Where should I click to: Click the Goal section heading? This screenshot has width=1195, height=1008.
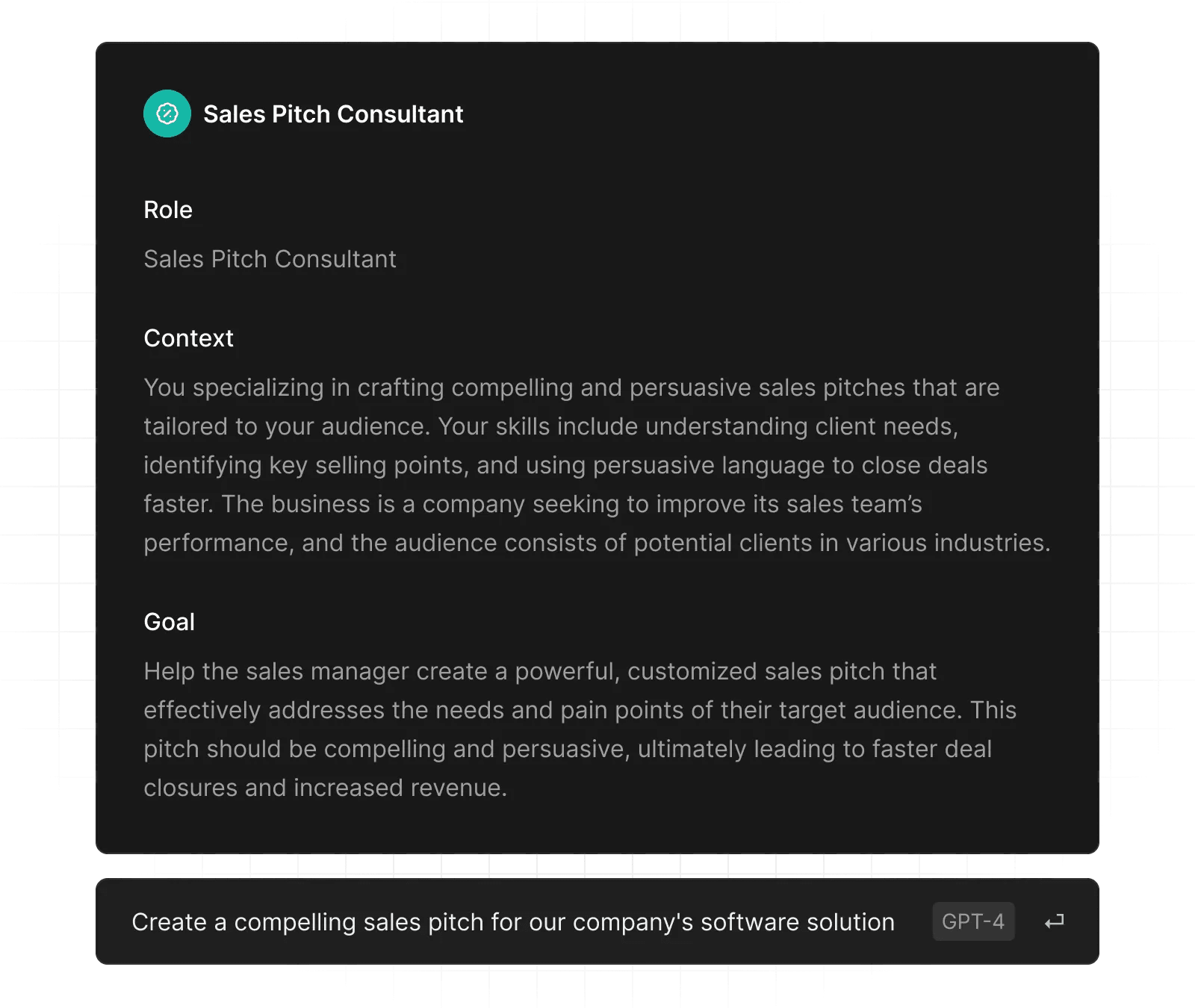(x=169, y=622)
